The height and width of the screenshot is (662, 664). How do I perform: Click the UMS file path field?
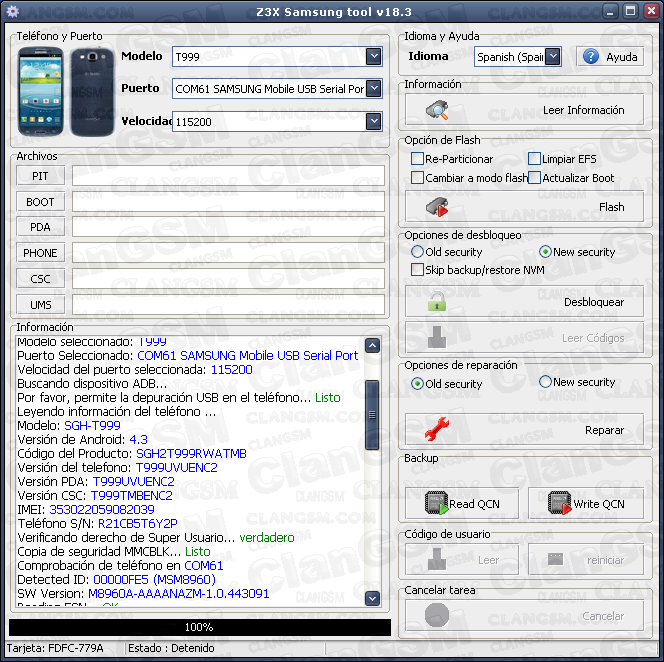pos(228,305)
